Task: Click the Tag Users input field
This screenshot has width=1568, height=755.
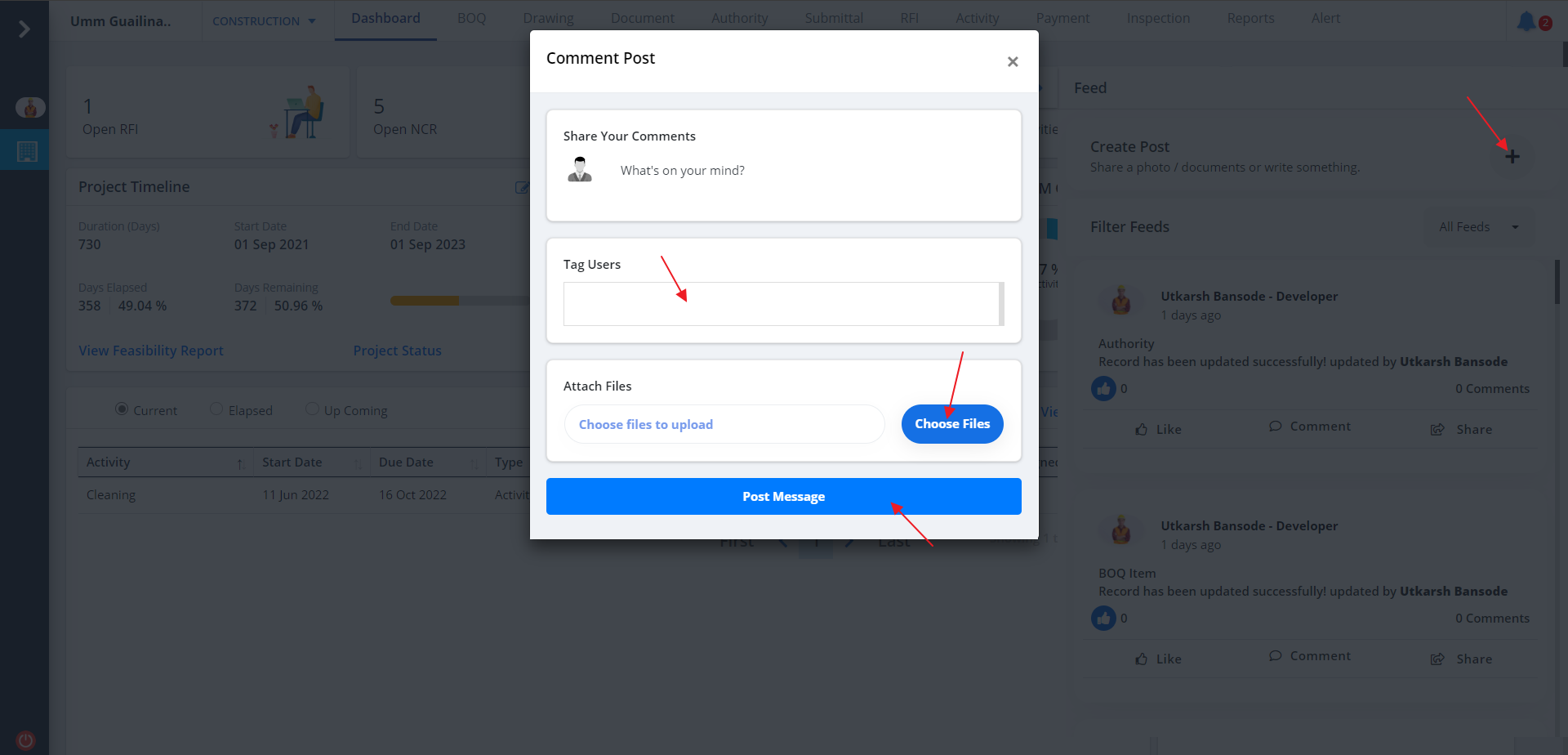Action: (781, 304)
